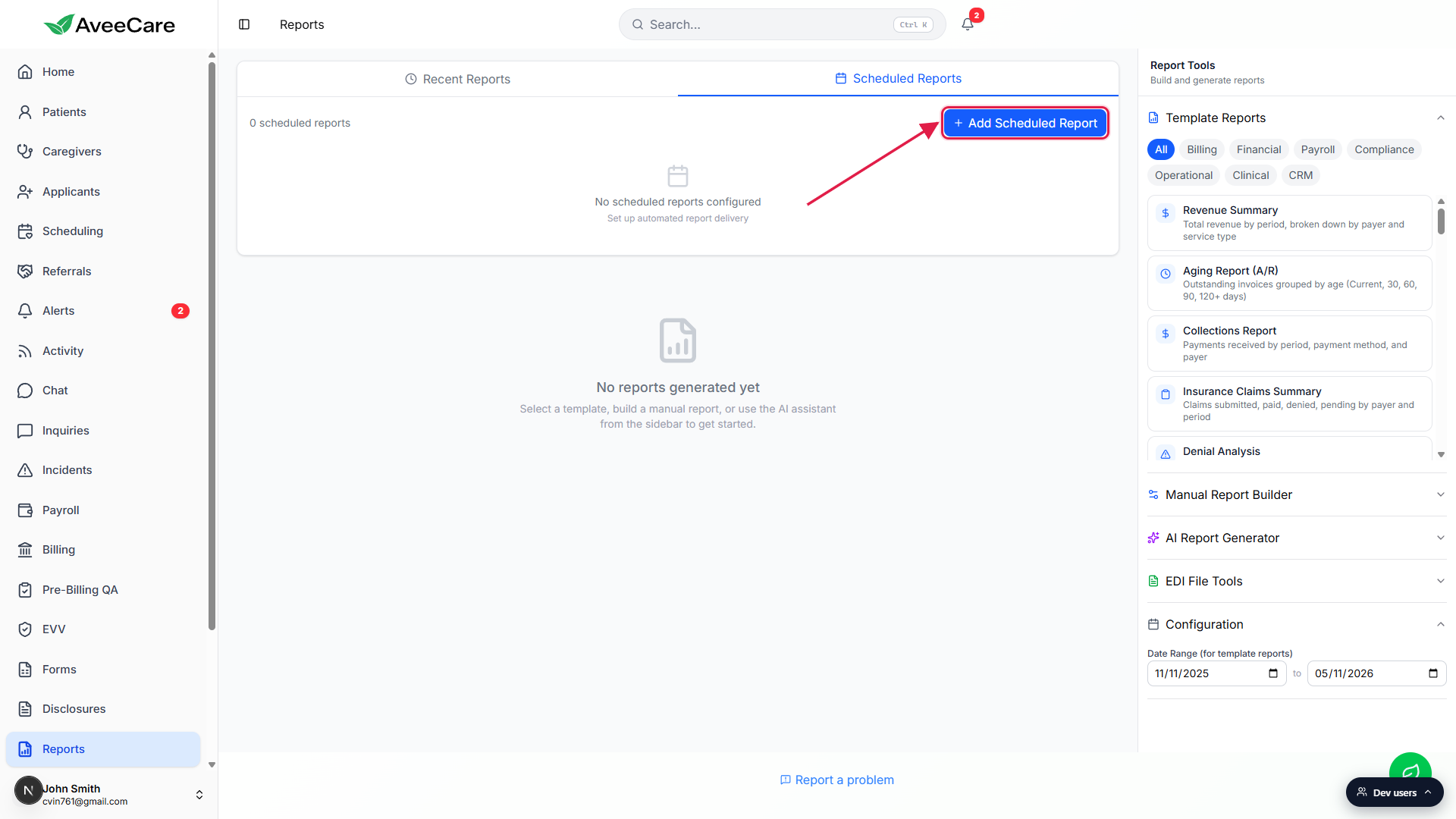Open Inquiries message icon
The width and height of the screenshot is (1456, 819).
25,431
